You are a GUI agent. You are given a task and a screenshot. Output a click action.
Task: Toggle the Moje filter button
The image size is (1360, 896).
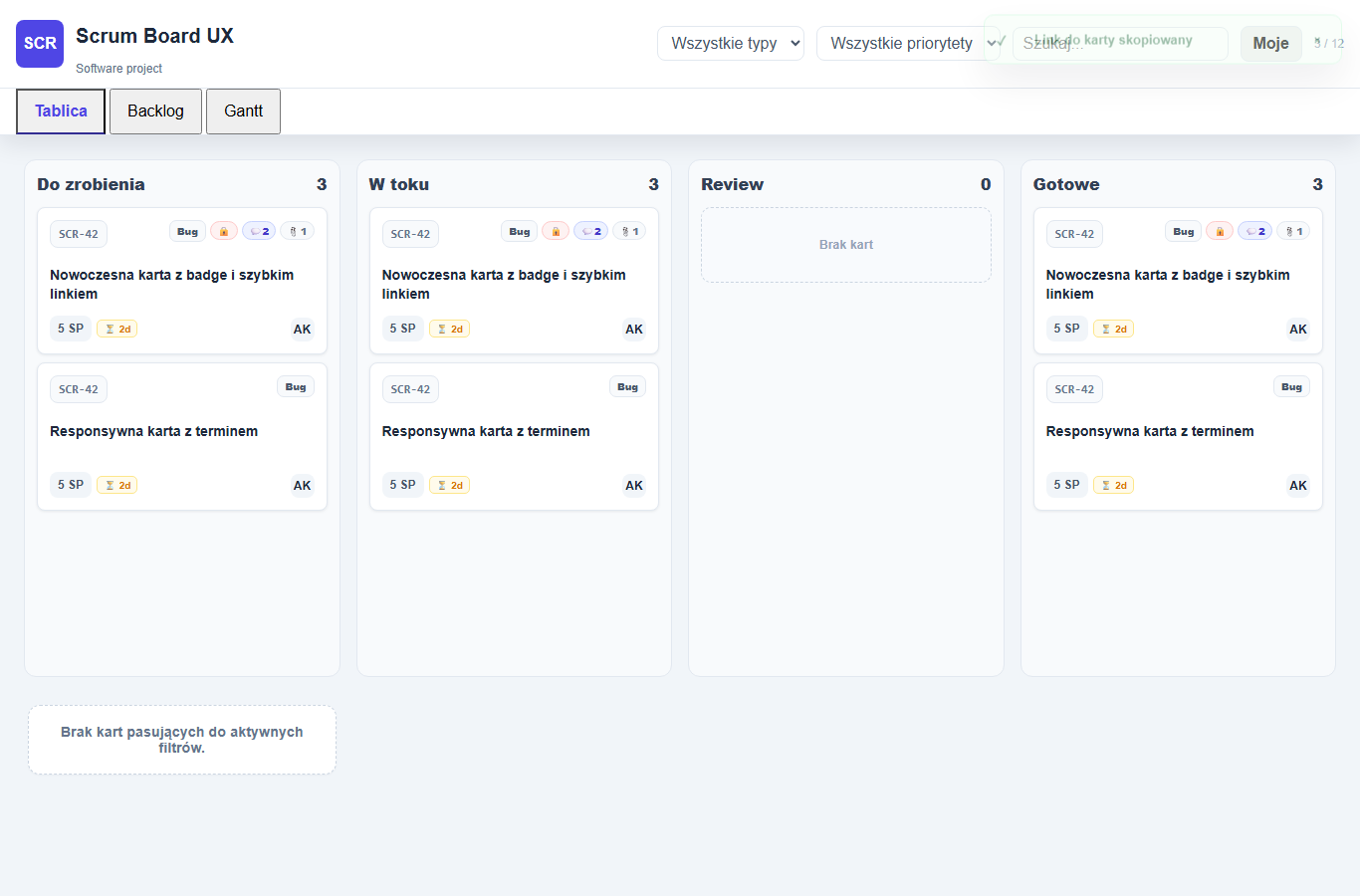1270,43
